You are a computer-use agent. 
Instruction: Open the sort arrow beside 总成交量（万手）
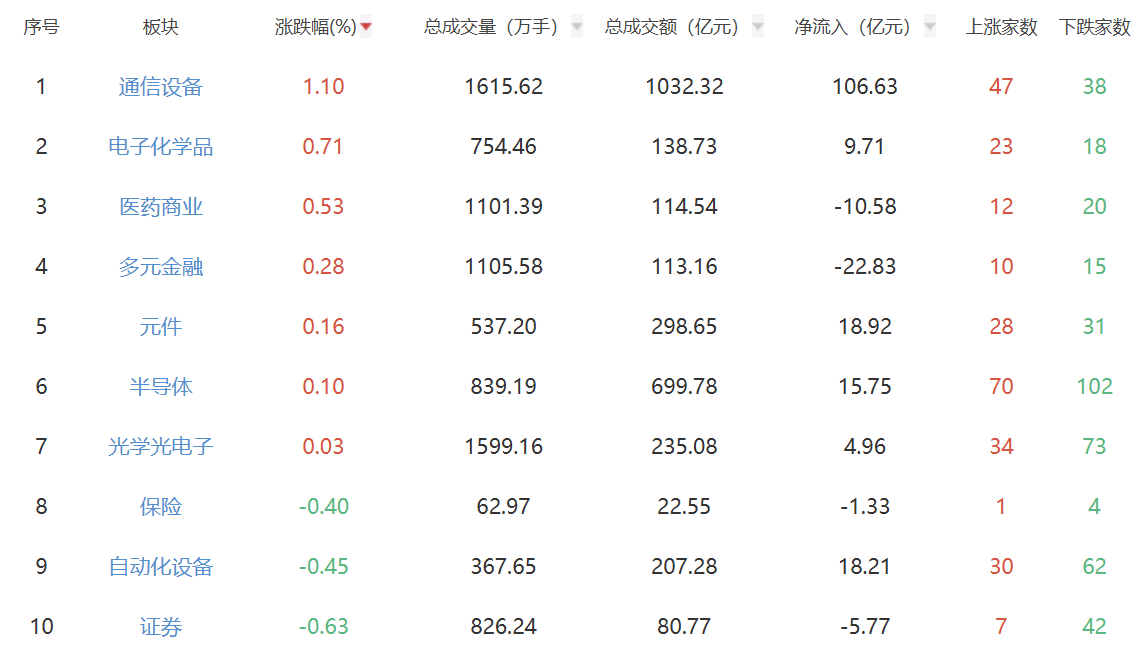[x=576, y=28]
